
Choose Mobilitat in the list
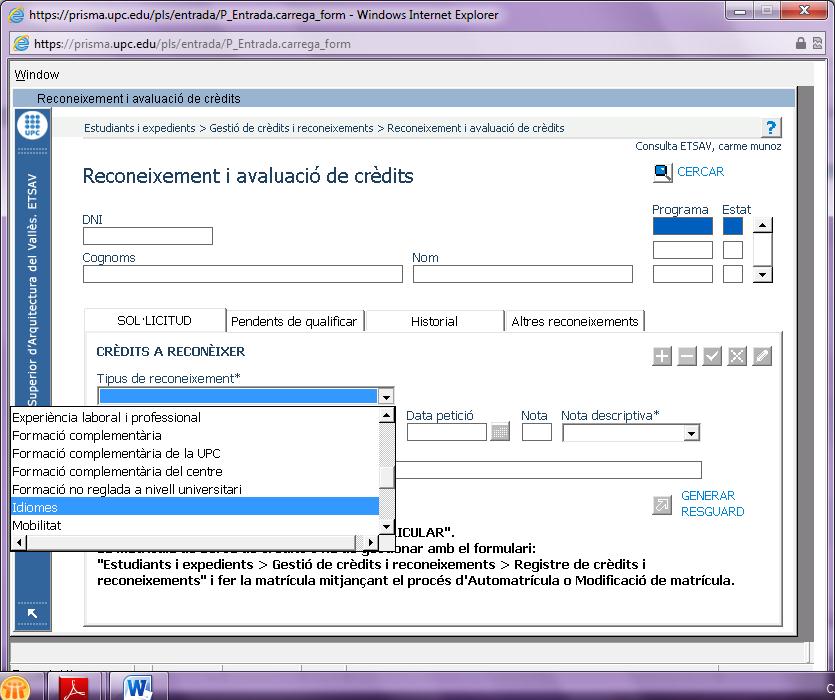(37, 525)
